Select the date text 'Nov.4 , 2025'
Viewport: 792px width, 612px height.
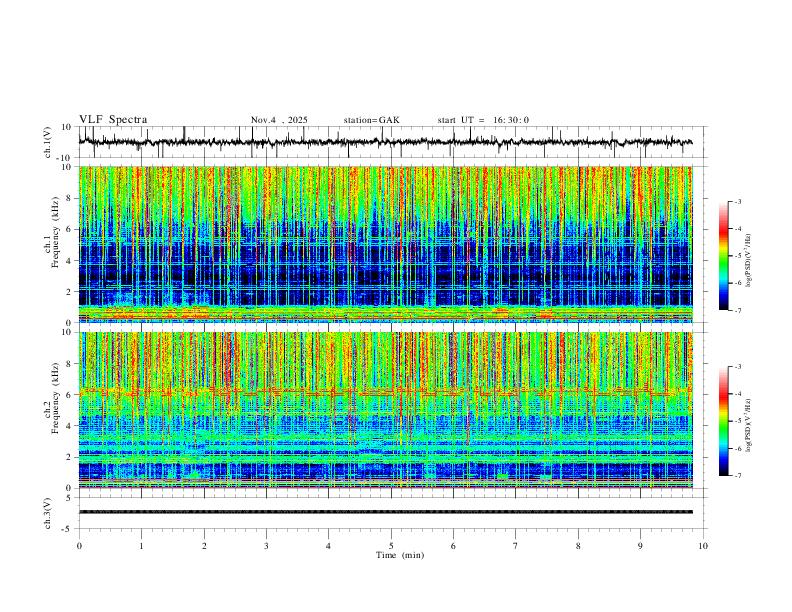(x=279, y=120)
